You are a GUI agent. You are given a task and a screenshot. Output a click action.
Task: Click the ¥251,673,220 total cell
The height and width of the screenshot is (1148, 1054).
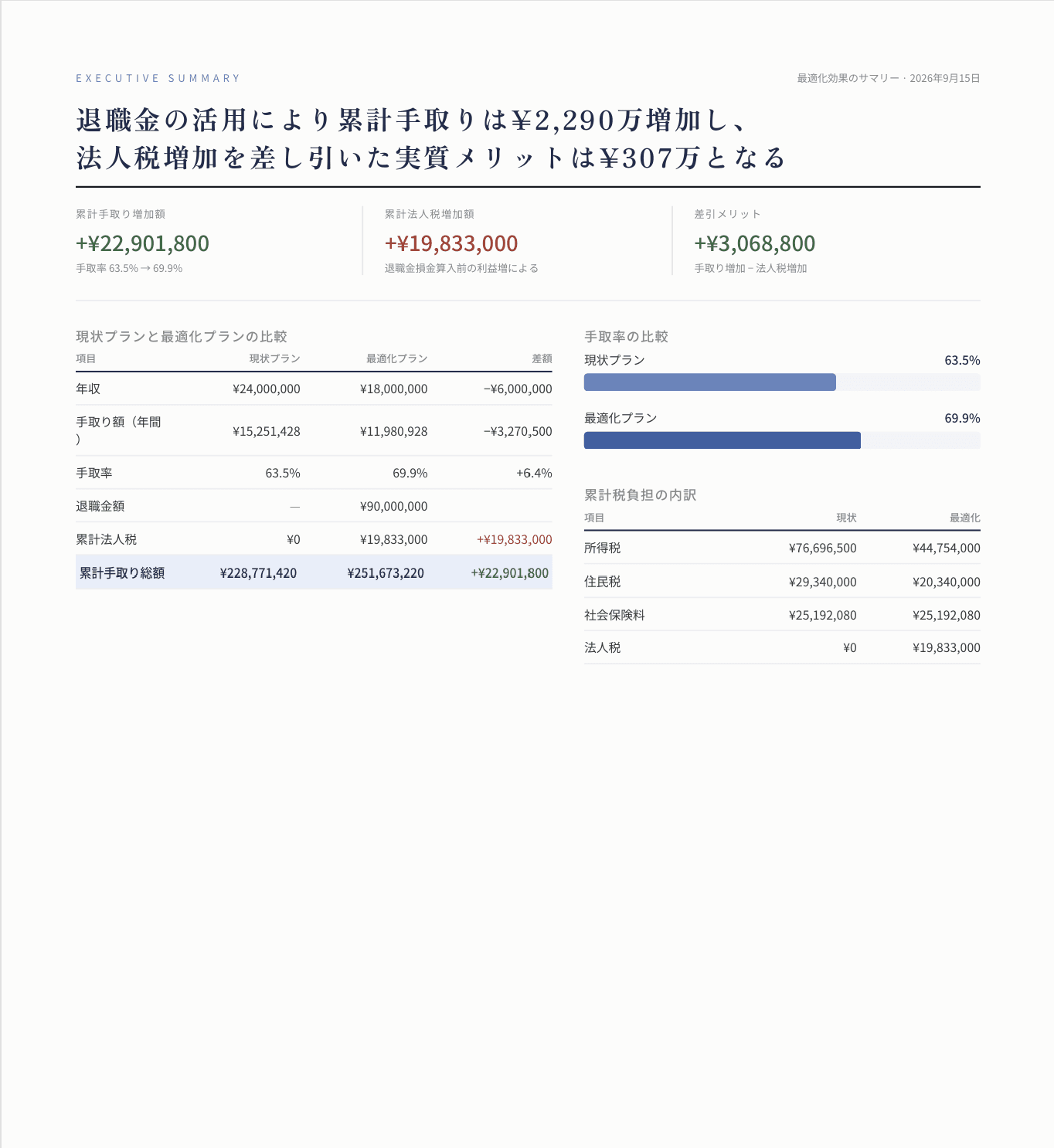[x=386, y=572]
